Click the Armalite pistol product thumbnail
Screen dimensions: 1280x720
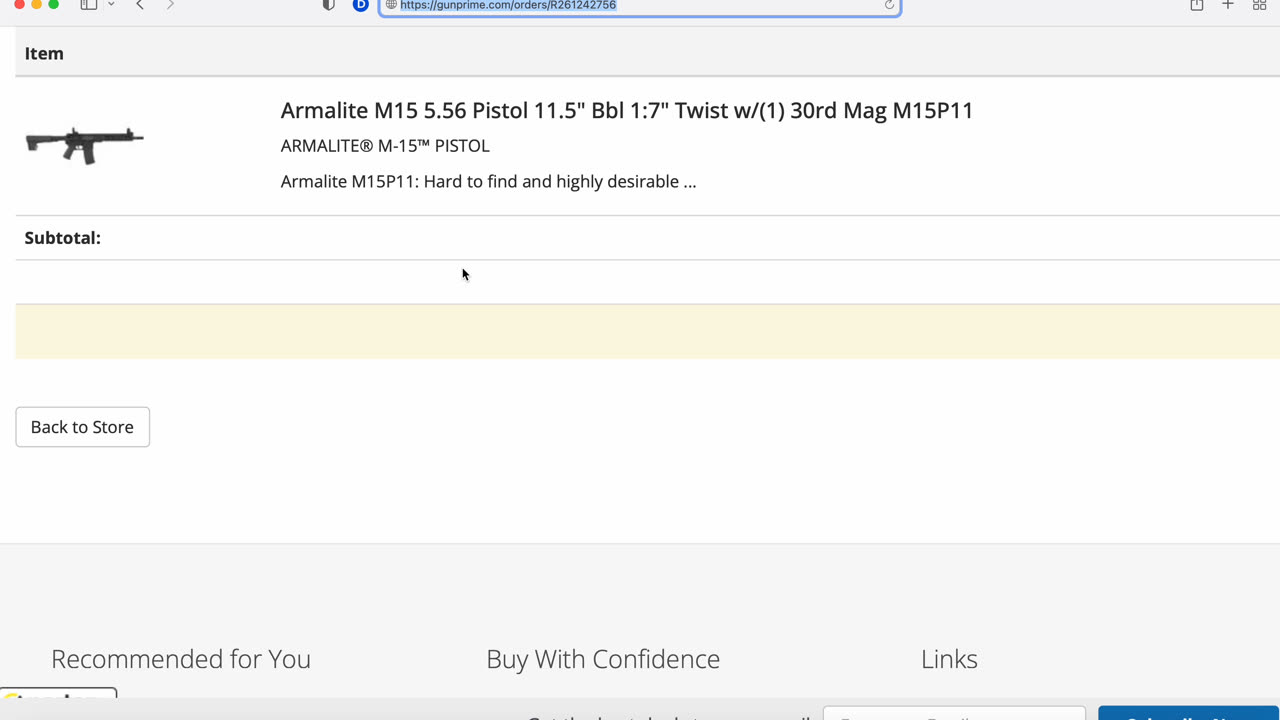pyautogui.click(x=84, y=145)
